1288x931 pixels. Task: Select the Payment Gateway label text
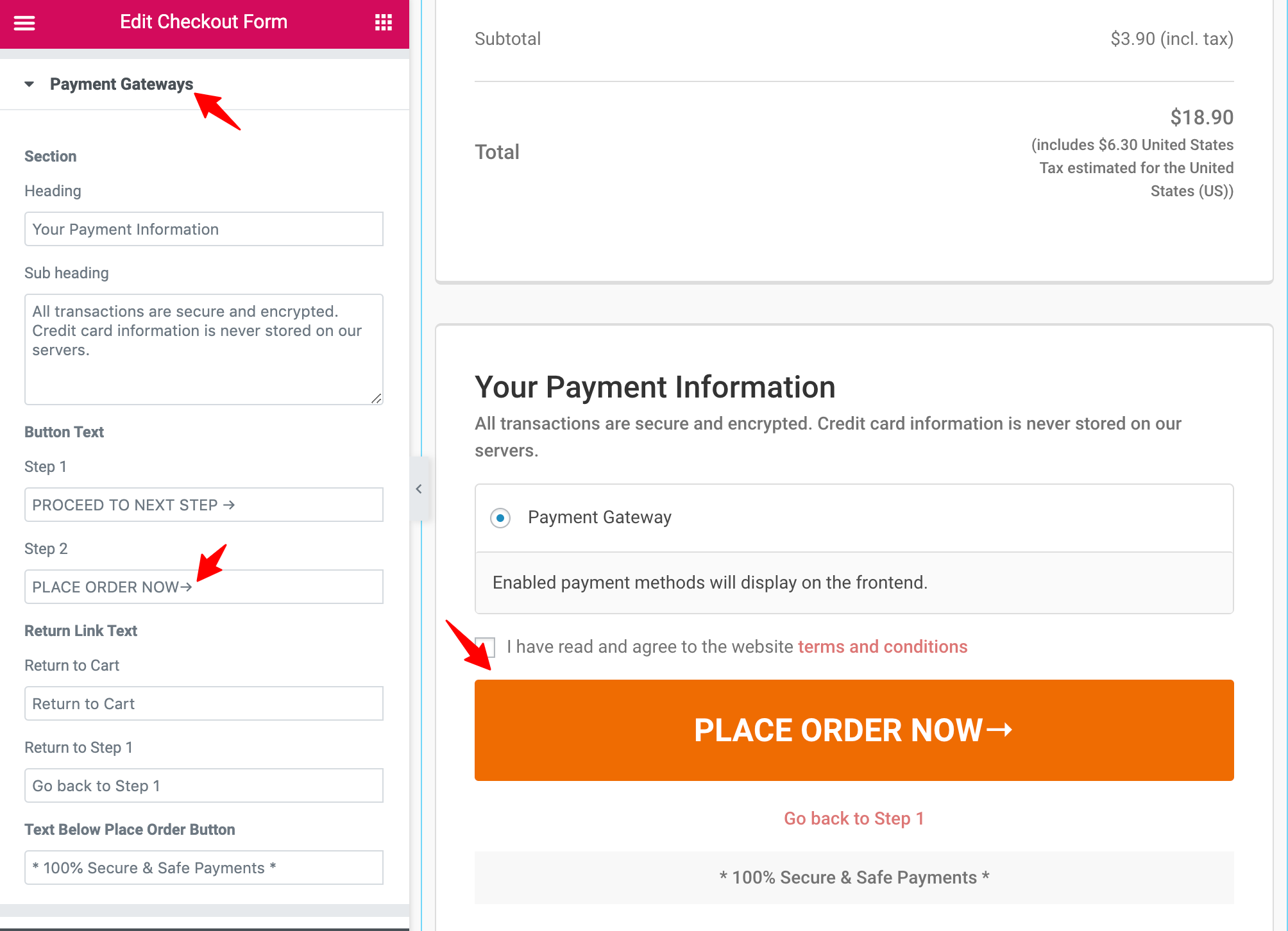point(600,517)
